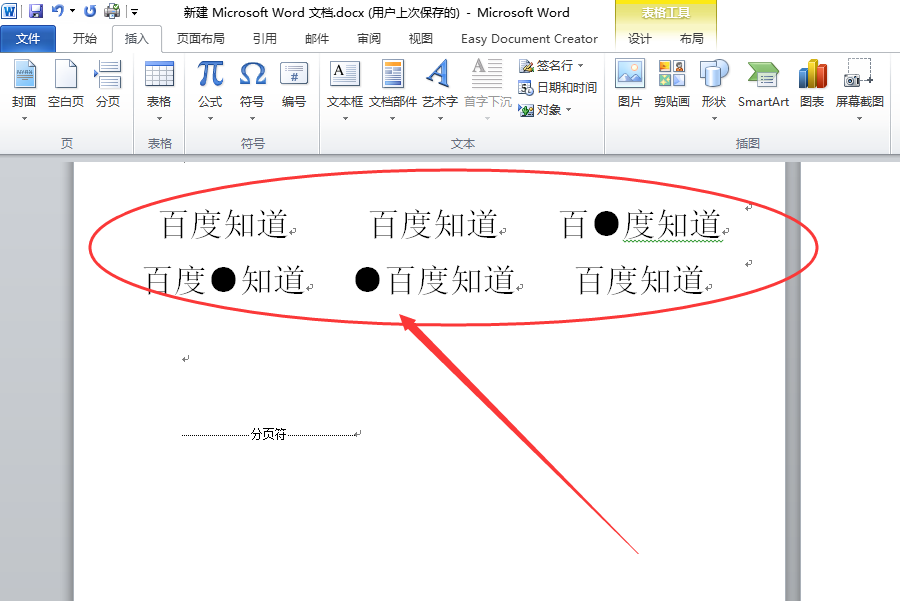
Task: Open the 签名行 dropdown arrow
Action: [x=580, y=65]
